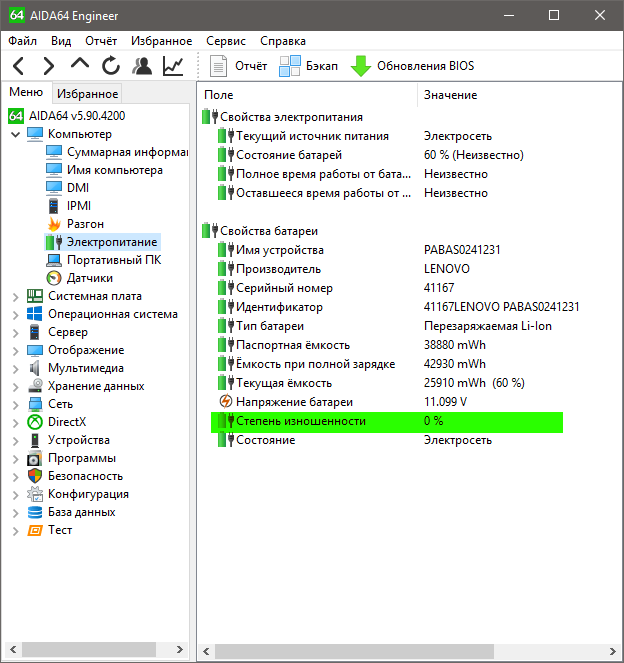The width and height of the screenshot is (624, 663).
Task: Open user management with the person icon
Action: tap(142, 66)
